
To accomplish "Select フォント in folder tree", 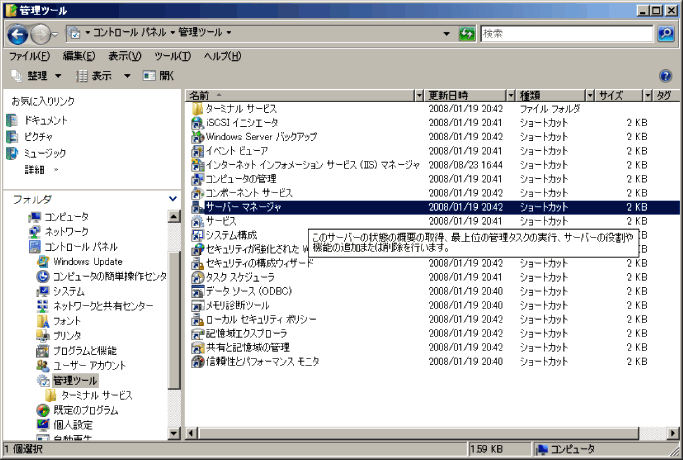I will pos(67,321).
